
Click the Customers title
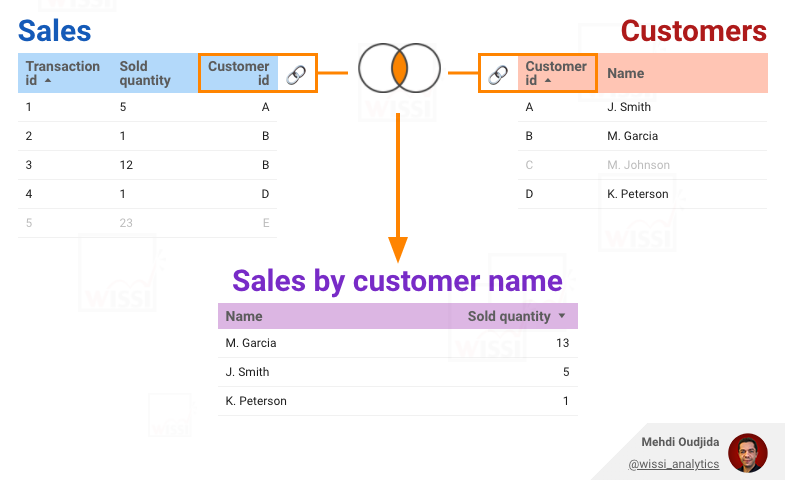tap(693, 31)
